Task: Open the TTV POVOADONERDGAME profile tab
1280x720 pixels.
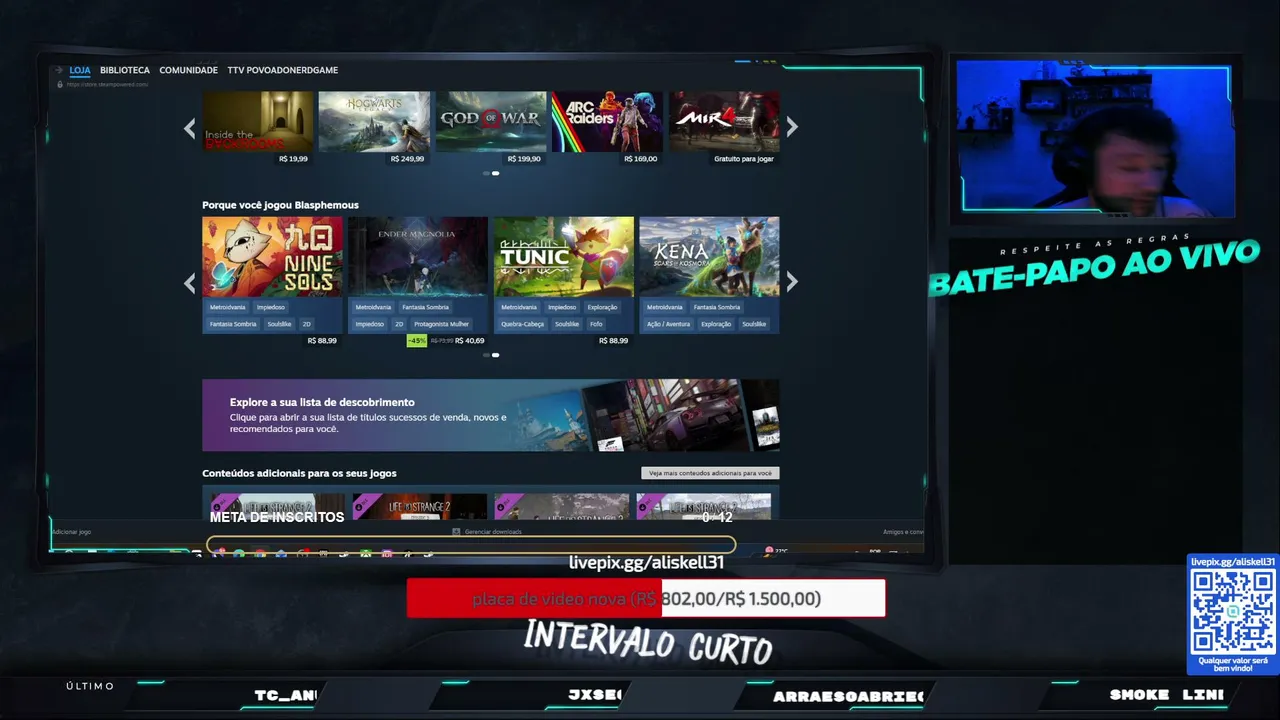Action: pos(283,70)
